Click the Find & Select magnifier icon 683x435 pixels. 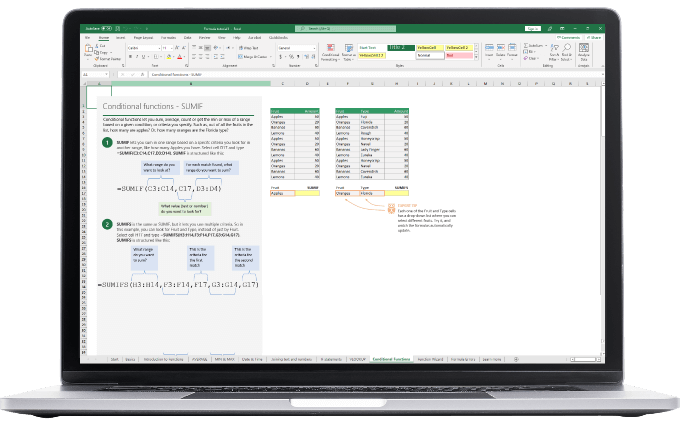click(x=567, y=48)
